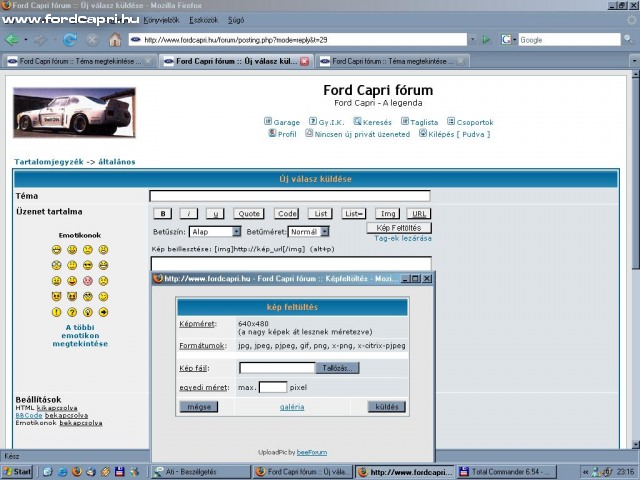This screenshot has width=640, height=480.
Task: Reload the page with the blue refresh icon
Action: click(70, 40)
